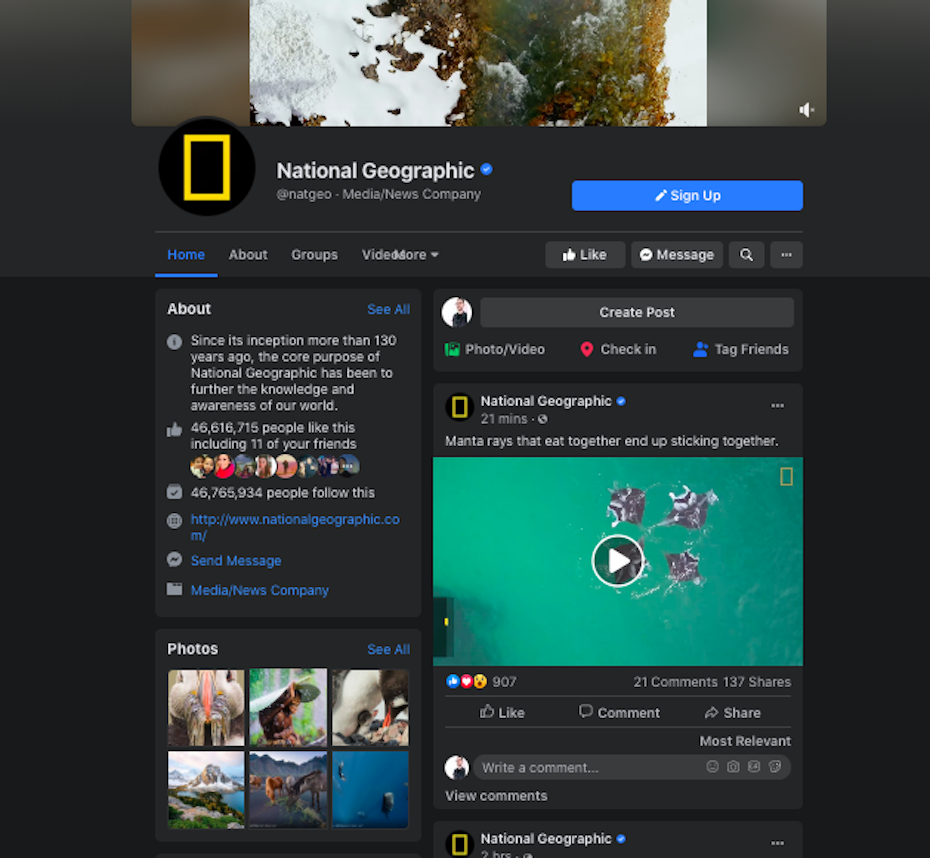The image size is (930, 858).
Task: Click the Messenger Message button
Action: [x=676, y=255]
